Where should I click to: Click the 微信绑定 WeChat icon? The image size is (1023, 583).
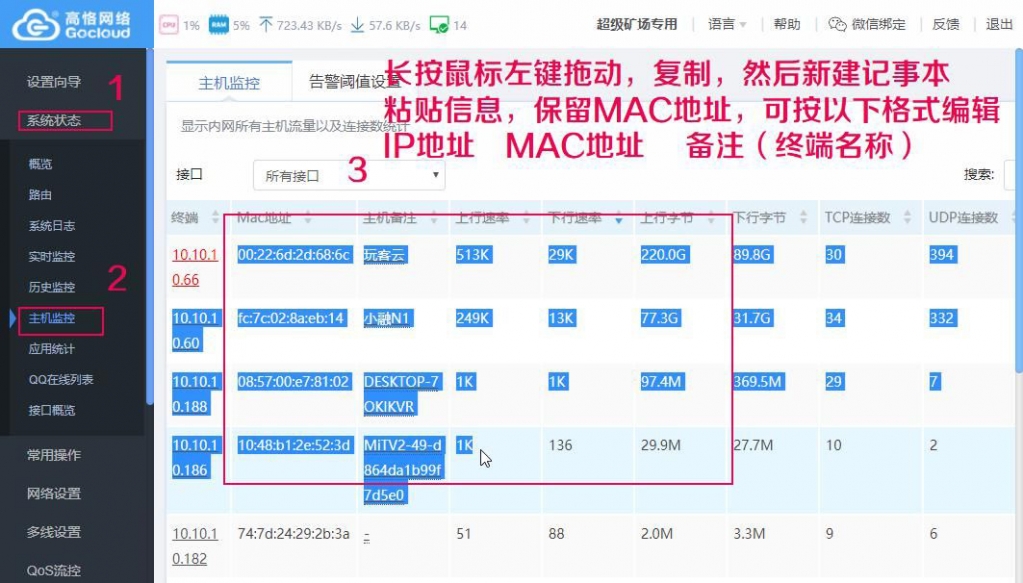pyautogui.click(x=837, y=25)
